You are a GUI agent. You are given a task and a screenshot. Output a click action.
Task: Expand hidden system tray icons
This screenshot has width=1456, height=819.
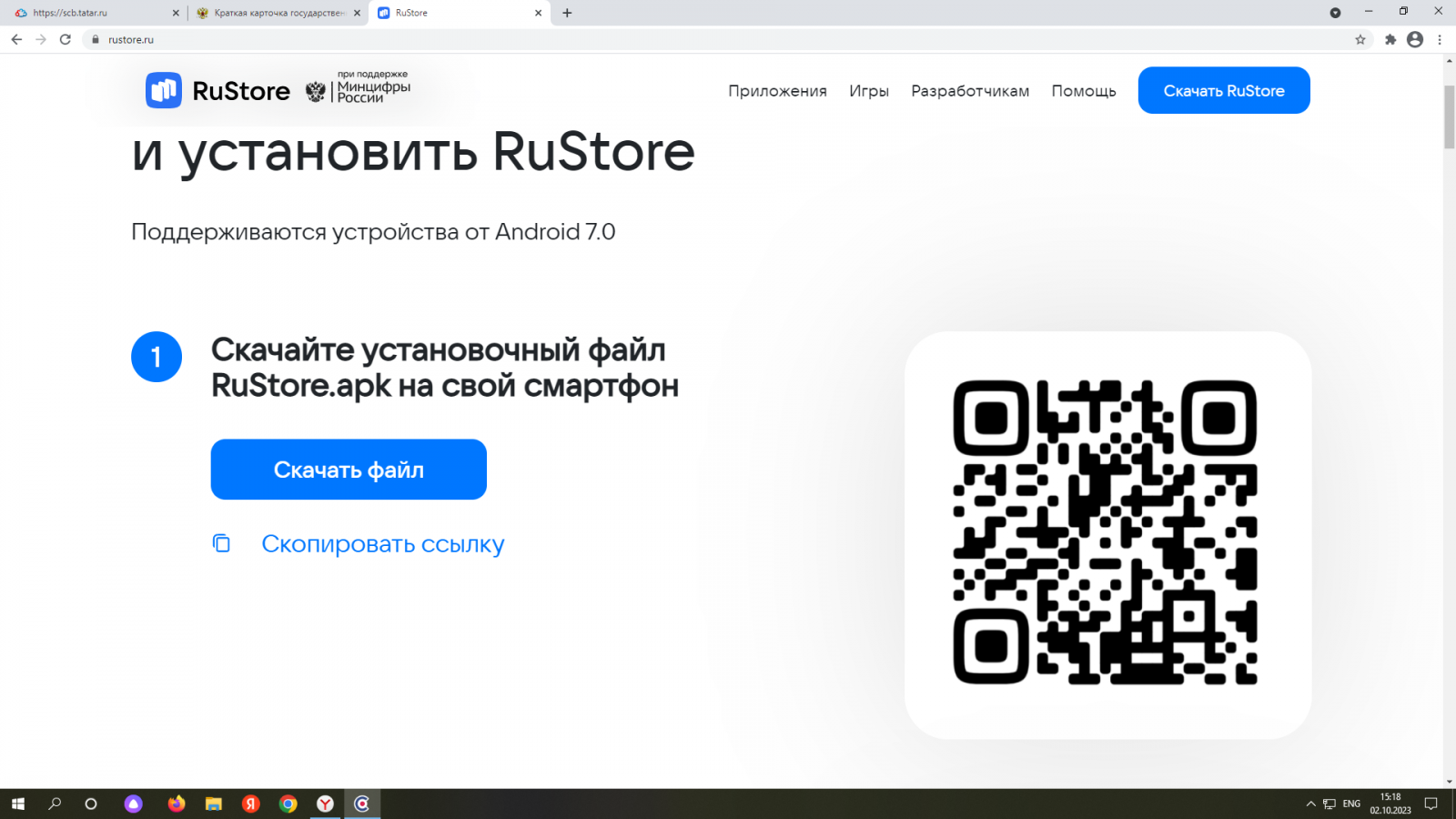(1310, 804)
